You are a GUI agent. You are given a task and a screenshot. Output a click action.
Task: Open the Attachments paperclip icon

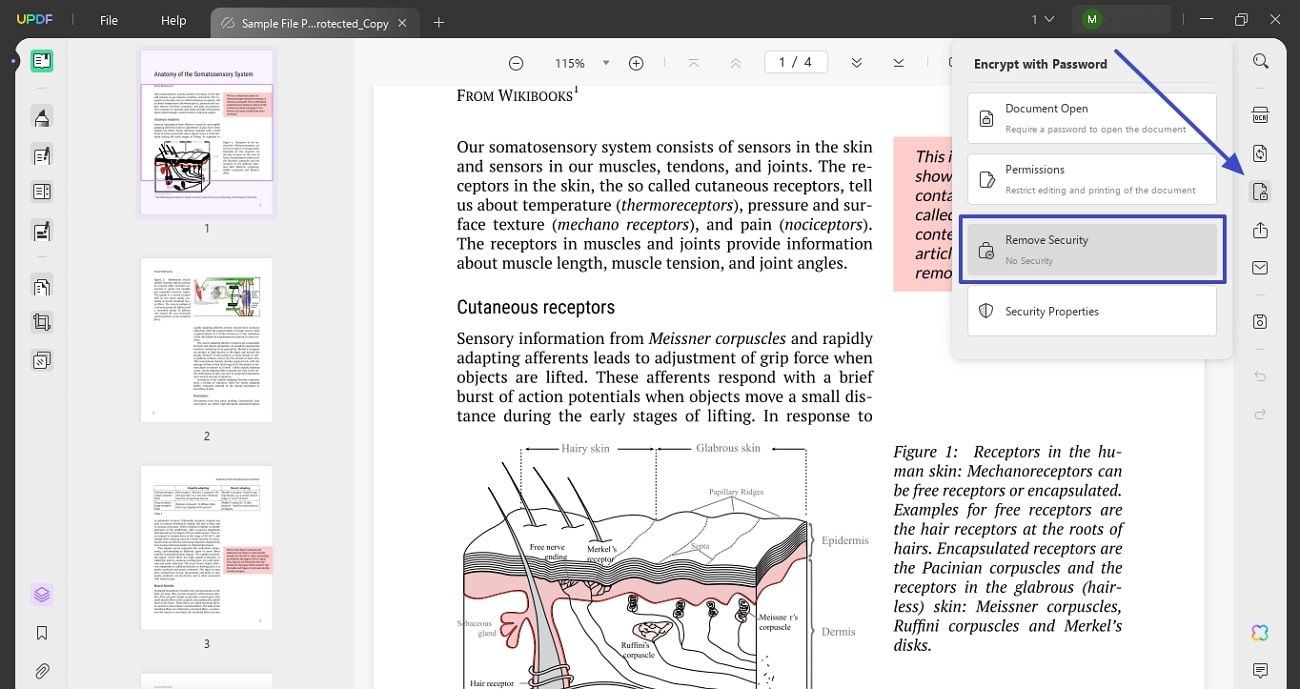42,671
